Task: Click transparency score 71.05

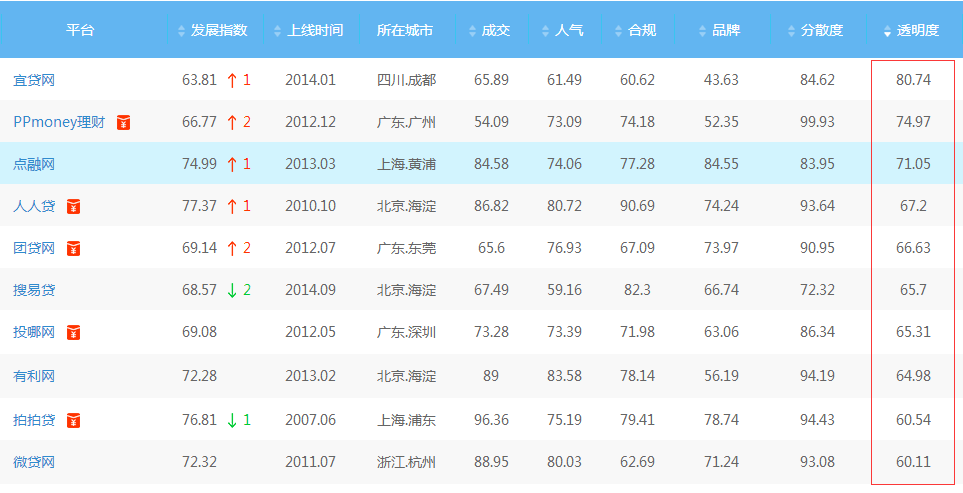Action: 913,164
